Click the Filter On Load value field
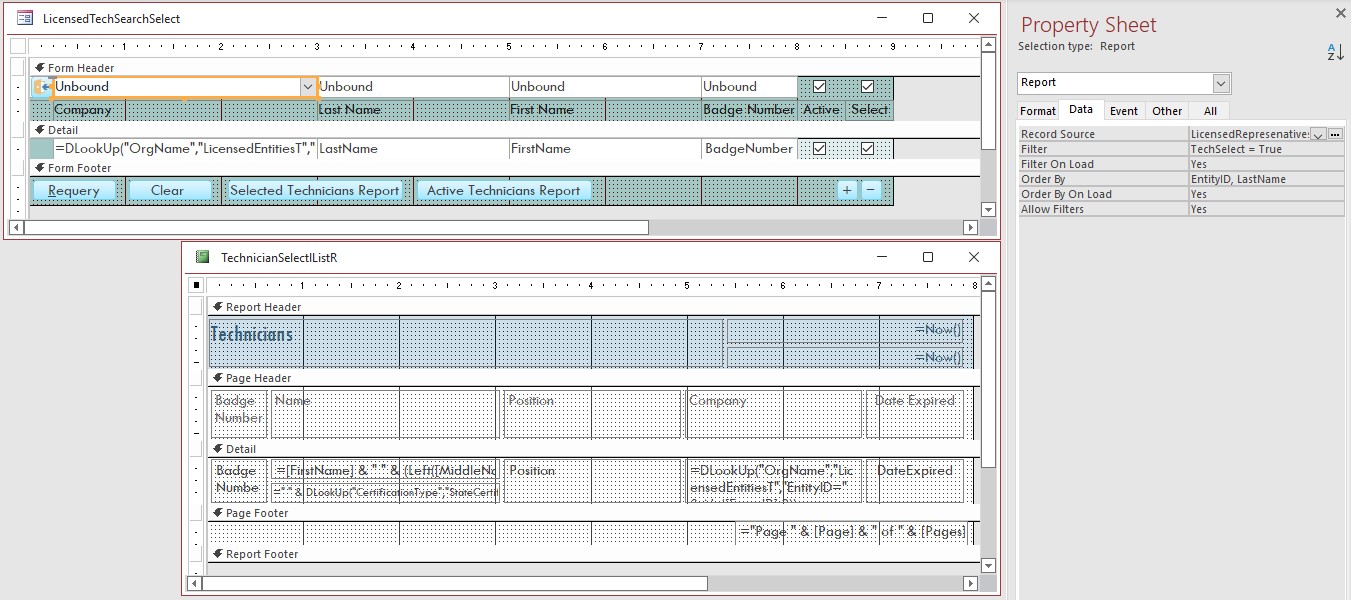The image size is (1351, 600). (x=1266, y=164)
